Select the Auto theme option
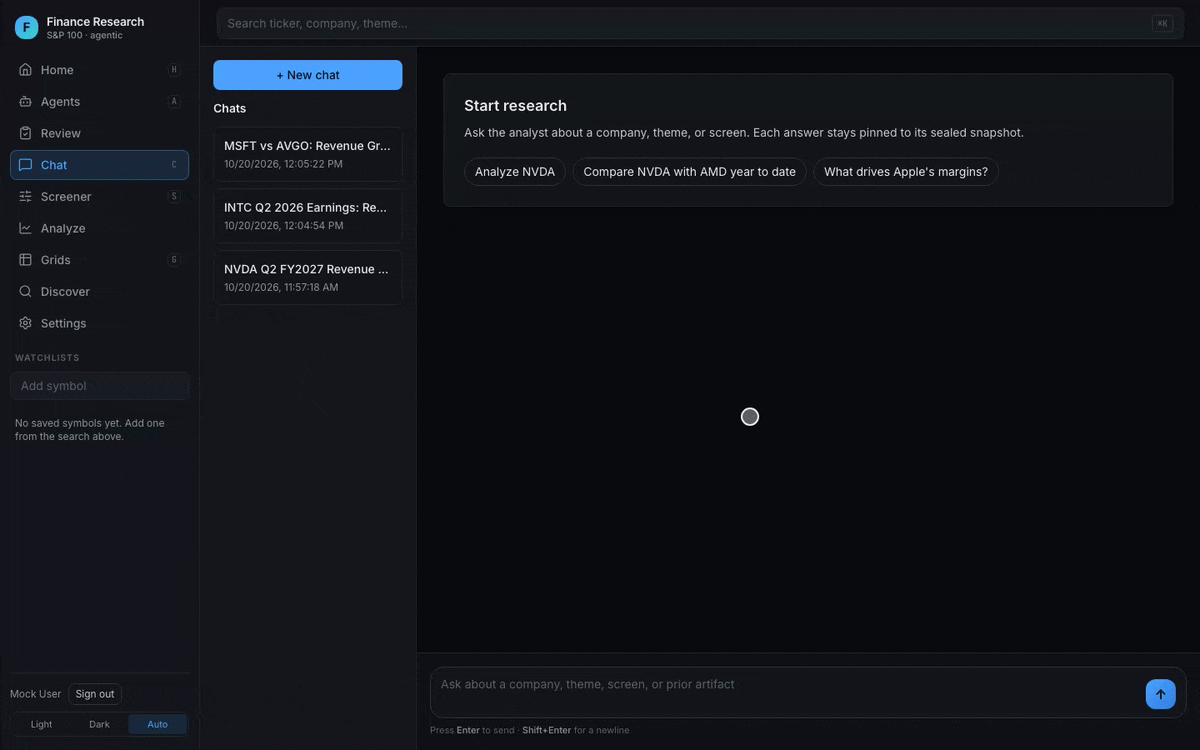Screen dimensions: 1200x750 158,724
